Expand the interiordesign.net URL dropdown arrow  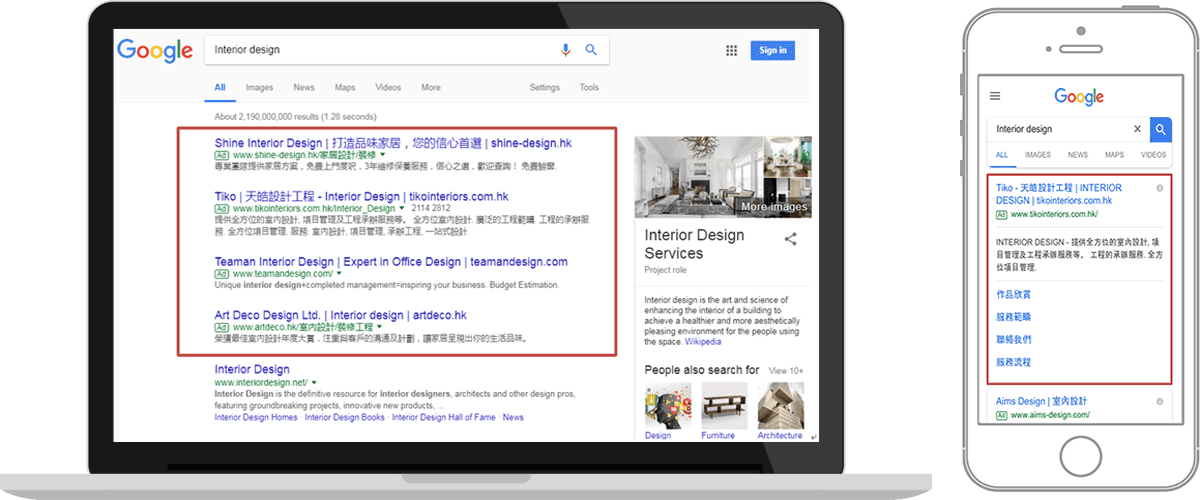tap(314, 383)
